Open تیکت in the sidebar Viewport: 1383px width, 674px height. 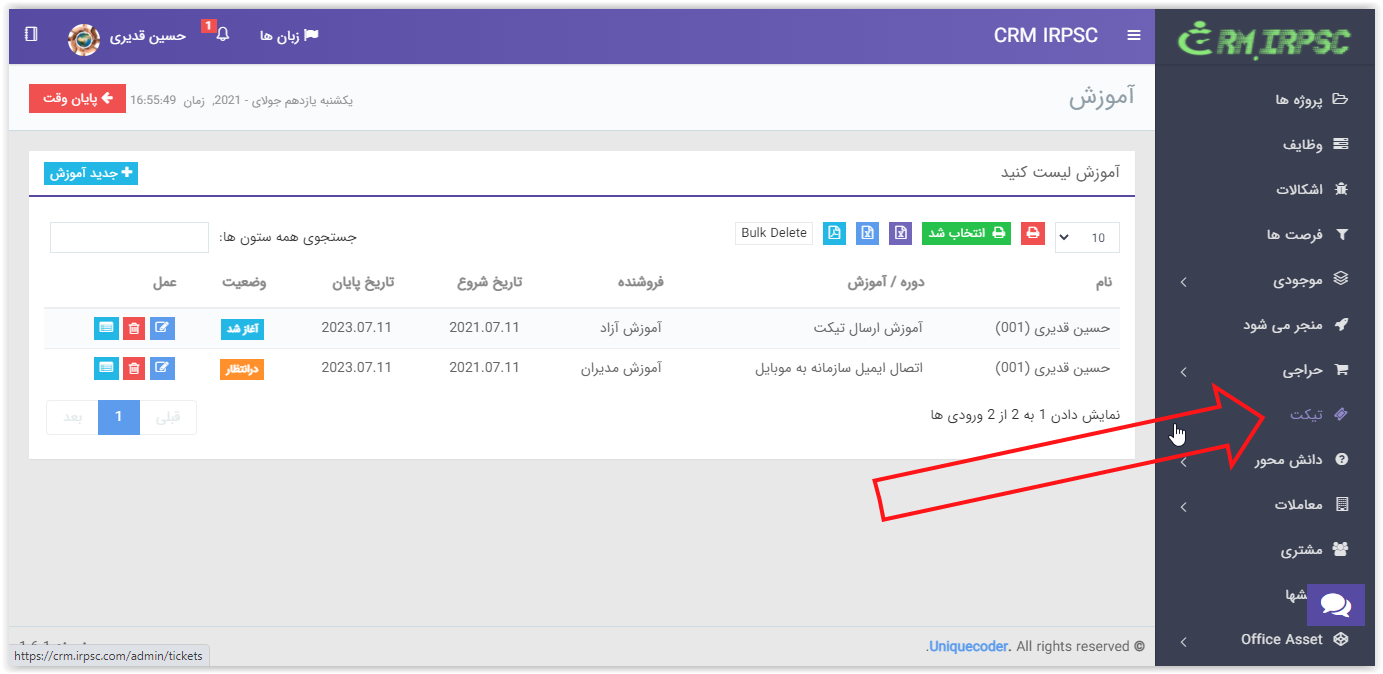[1306, 414]
